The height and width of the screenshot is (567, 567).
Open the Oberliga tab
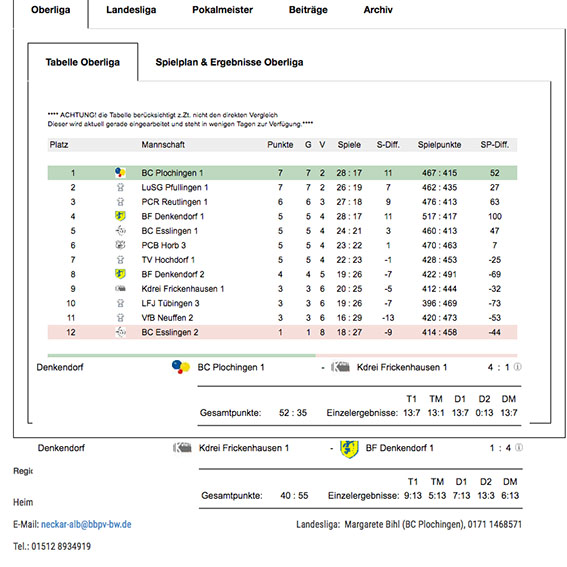click(x=51, y=10)
